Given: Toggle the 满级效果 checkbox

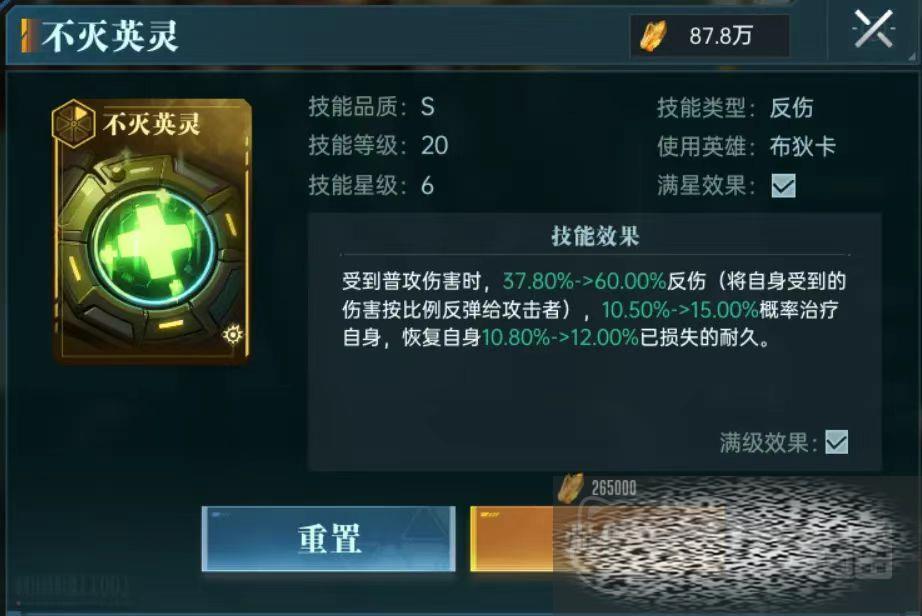Looking at the screenshot, I should [836, 442].
